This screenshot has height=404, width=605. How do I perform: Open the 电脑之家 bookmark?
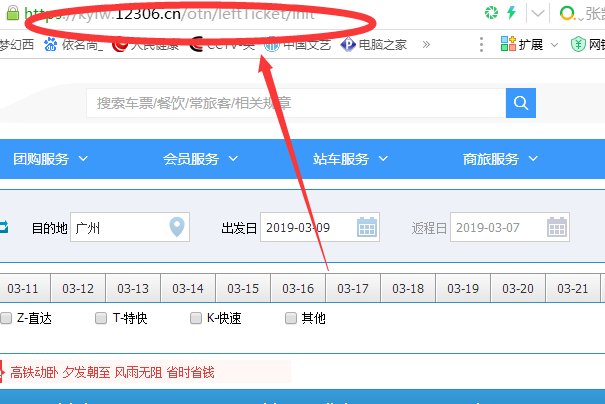[x=374, y=45]
